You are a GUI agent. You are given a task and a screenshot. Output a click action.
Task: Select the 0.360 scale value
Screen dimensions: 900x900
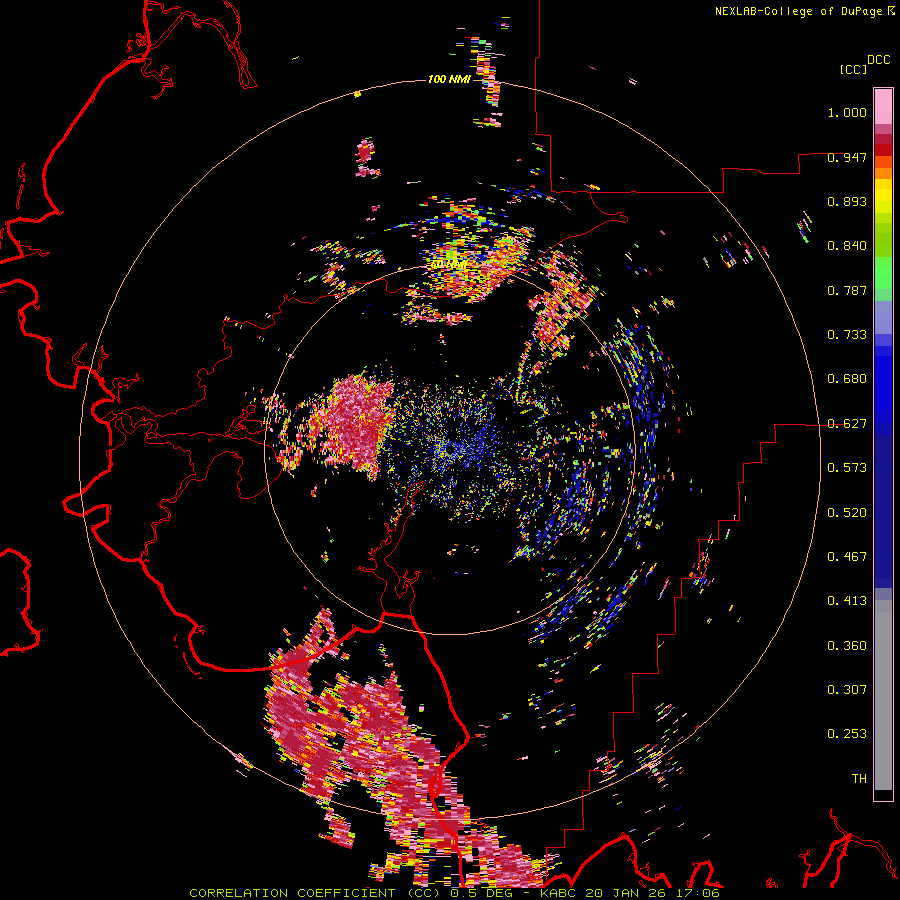tap(847, 646)
